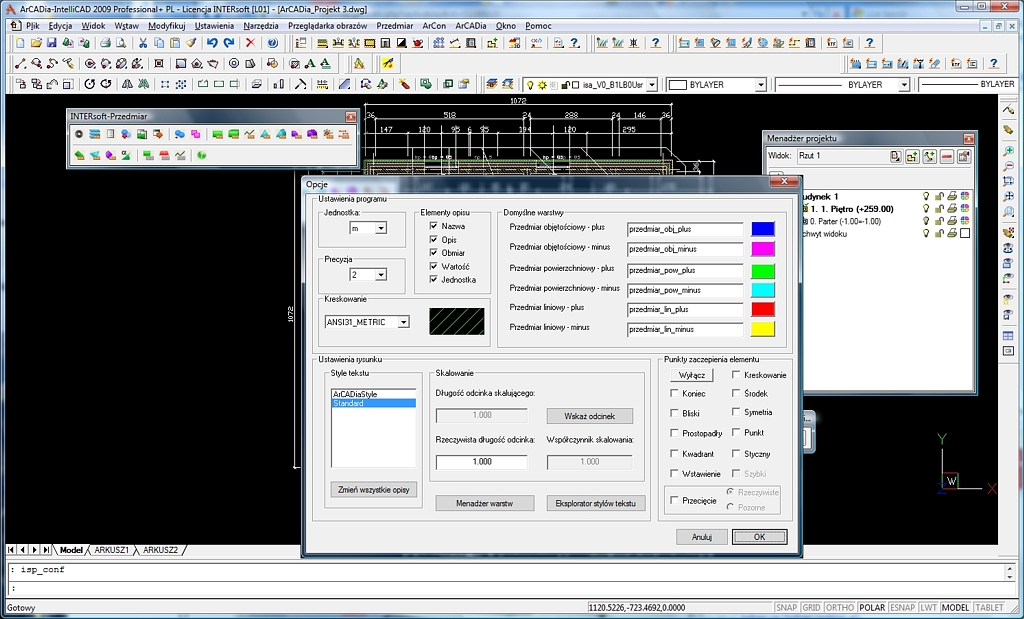Click the Print icon

coord(105,43)
